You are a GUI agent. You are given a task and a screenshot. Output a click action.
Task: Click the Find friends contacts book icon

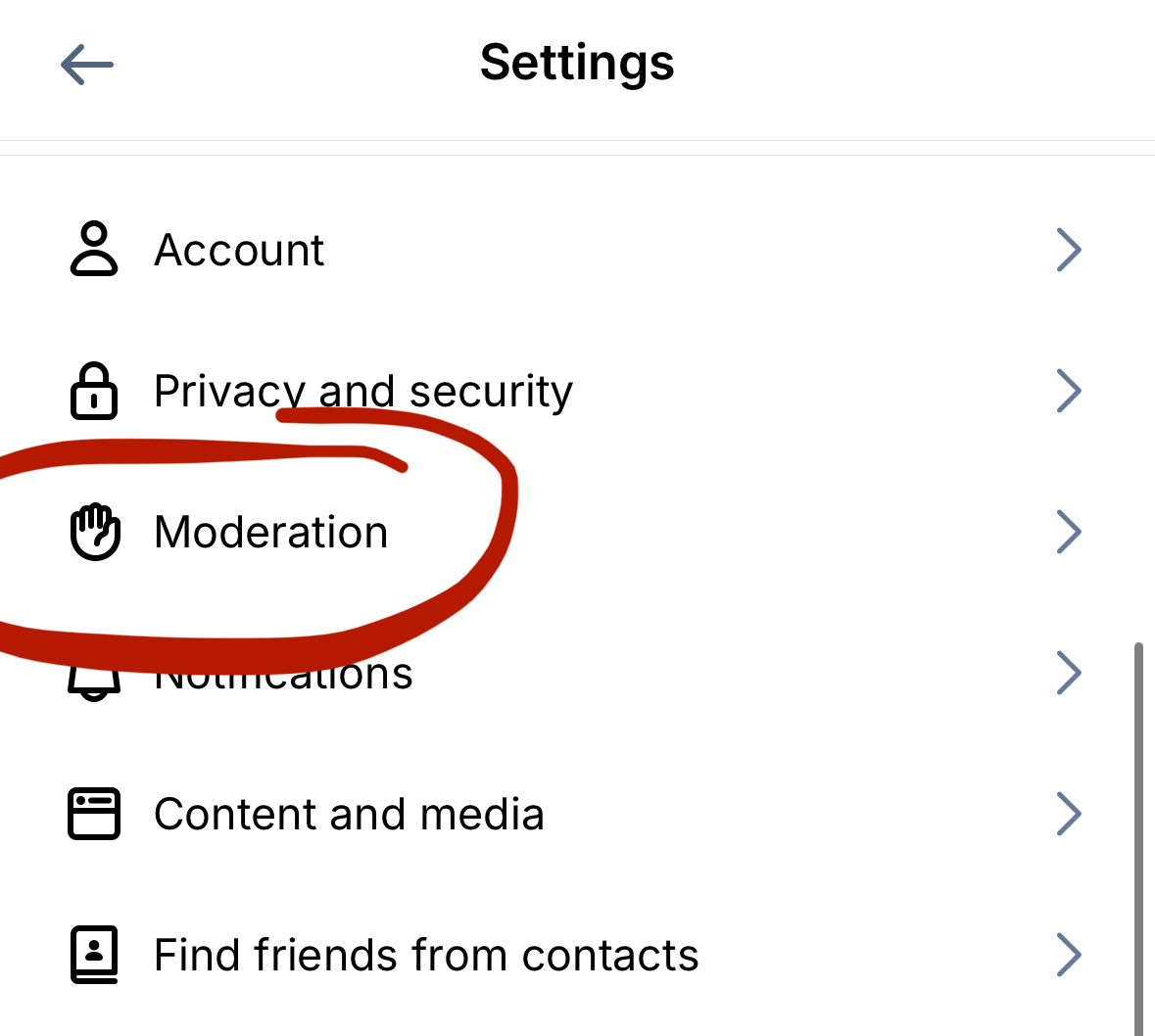tap(94, 955)
